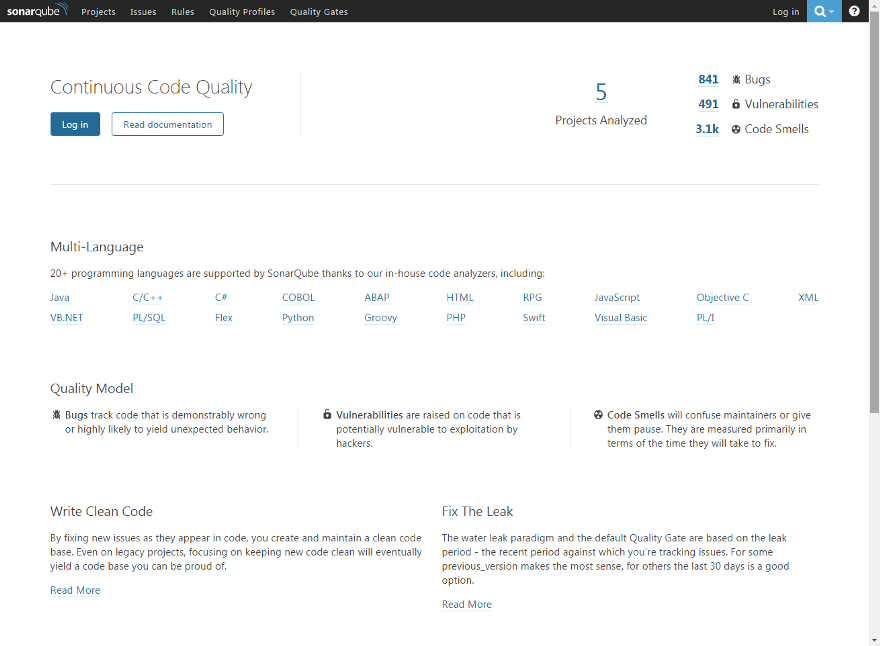Select the Java language link

point(60,297)
